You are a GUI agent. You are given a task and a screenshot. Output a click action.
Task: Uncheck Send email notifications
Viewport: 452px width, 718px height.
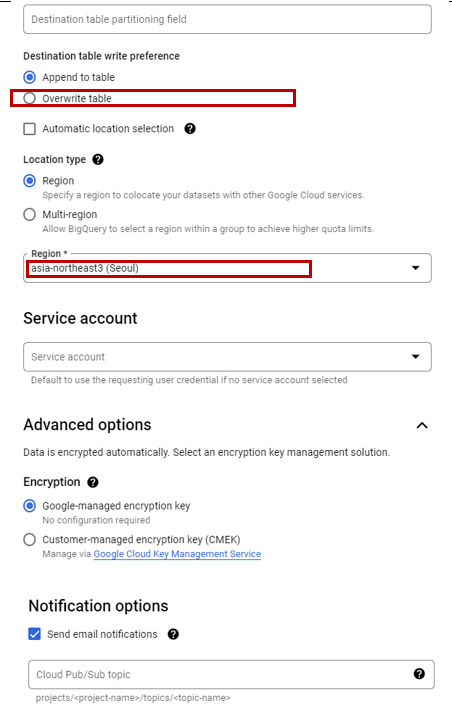34,634
